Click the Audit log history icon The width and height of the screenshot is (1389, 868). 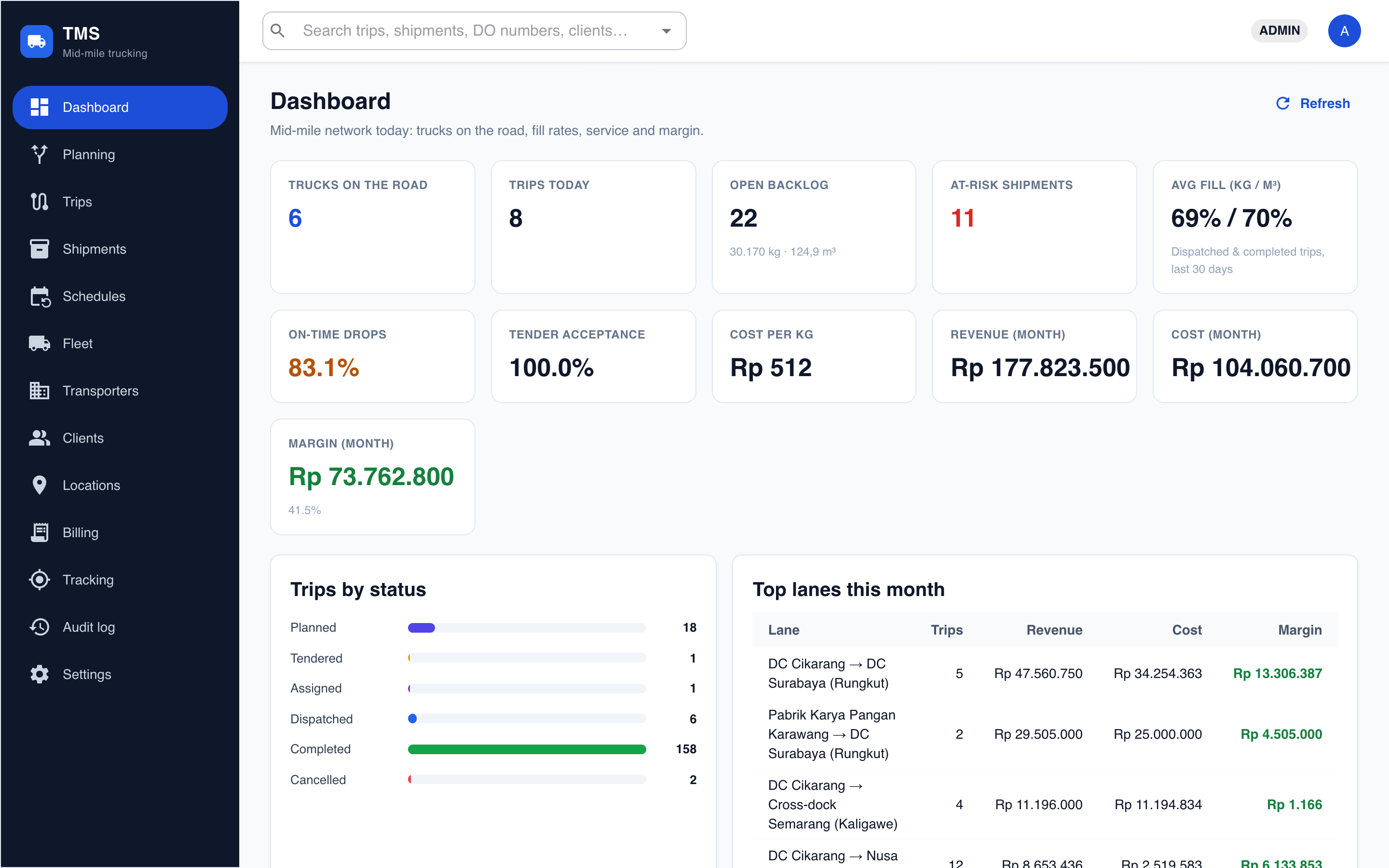(x=39, y=627)
